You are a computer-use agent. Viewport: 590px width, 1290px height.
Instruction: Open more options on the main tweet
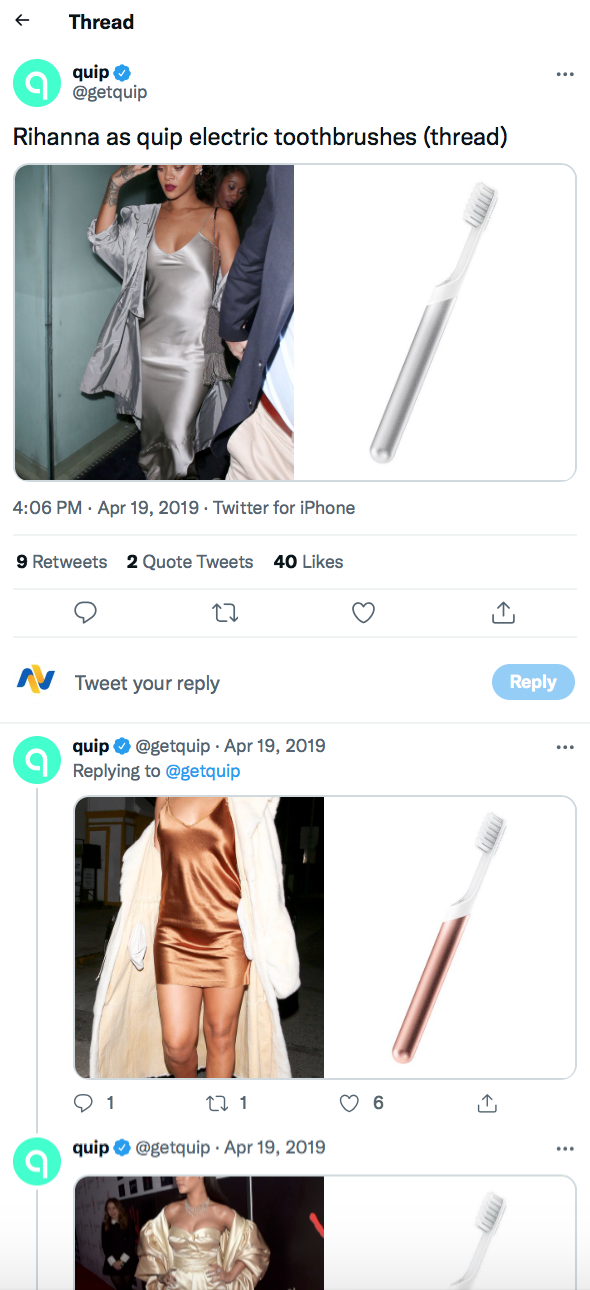[x=565, y=74]
